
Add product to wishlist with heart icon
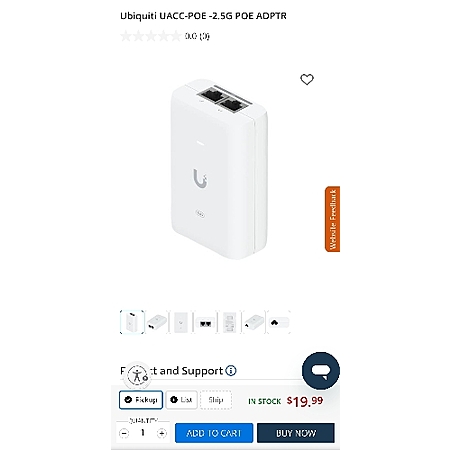click(307, 79)
